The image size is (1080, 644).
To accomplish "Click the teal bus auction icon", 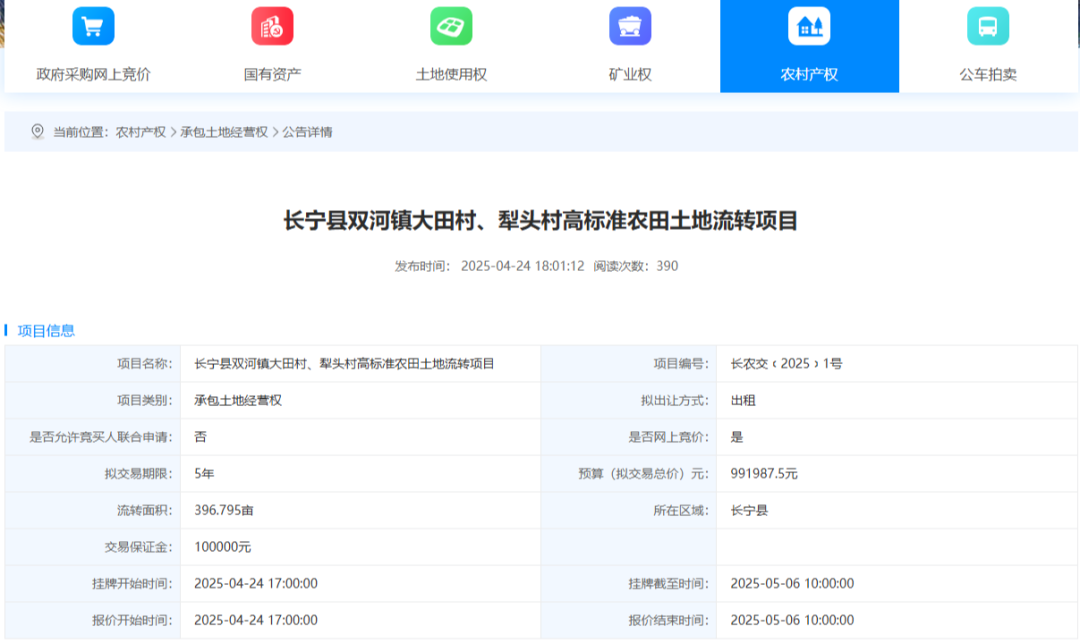I will coord(988,27).
